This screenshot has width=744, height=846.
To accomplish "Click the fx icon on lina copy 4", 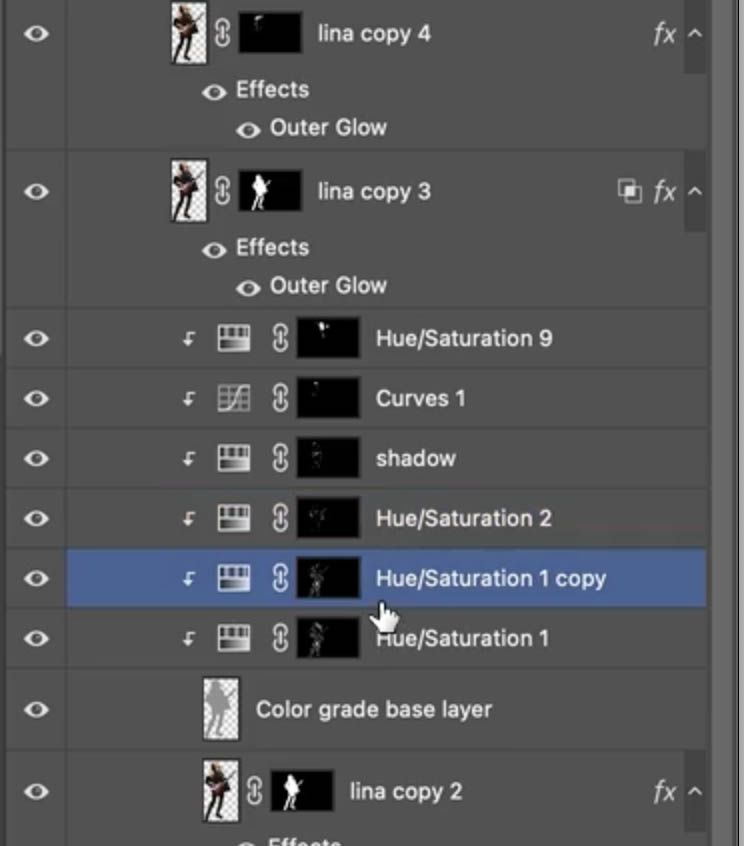I will (x=663, y=33).
